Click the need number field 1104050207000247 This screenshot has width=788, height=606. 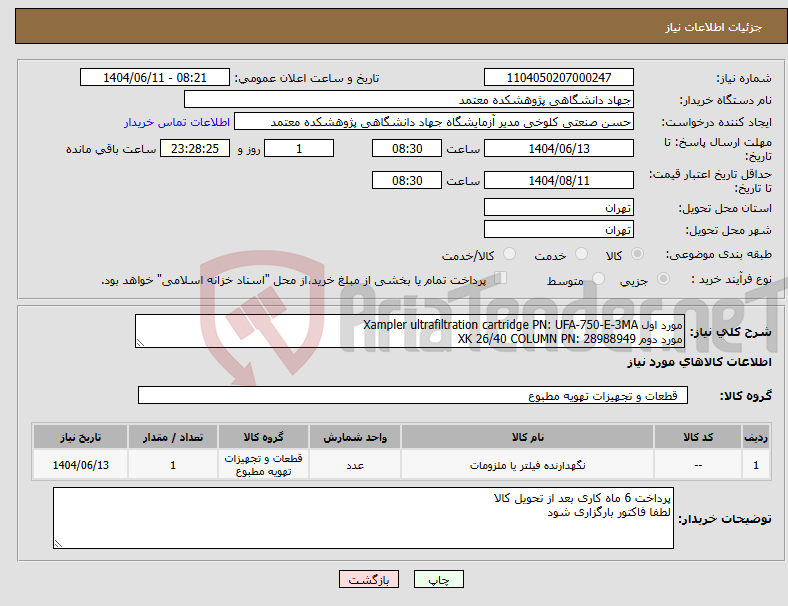[558, 77]
